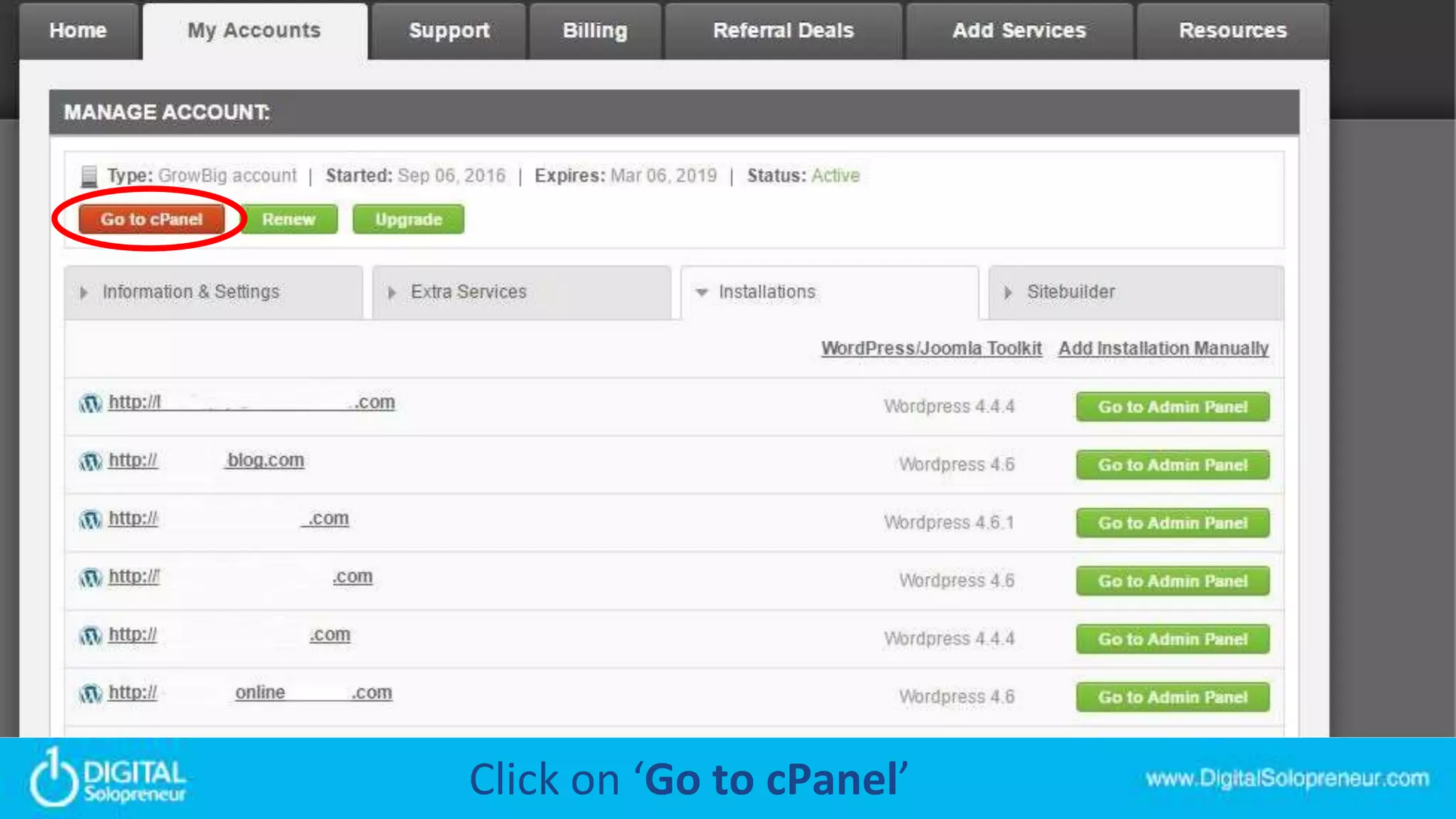The height and width of the screenshot is (819, 1456).
Task: Click the server icon beside Type
Action: coord(89,176)
